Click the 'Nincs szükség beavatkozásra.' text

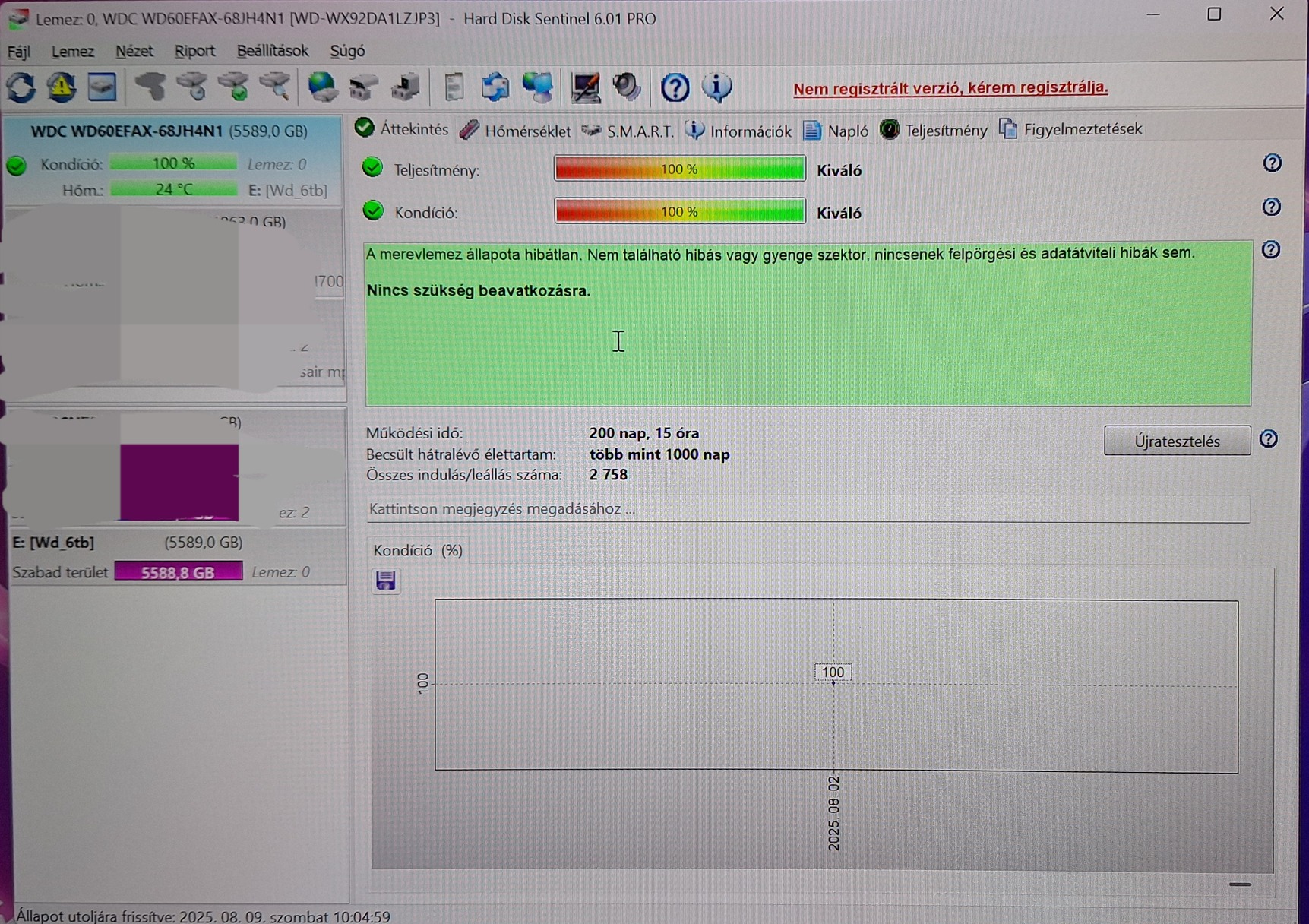click(x=479, y=291)
